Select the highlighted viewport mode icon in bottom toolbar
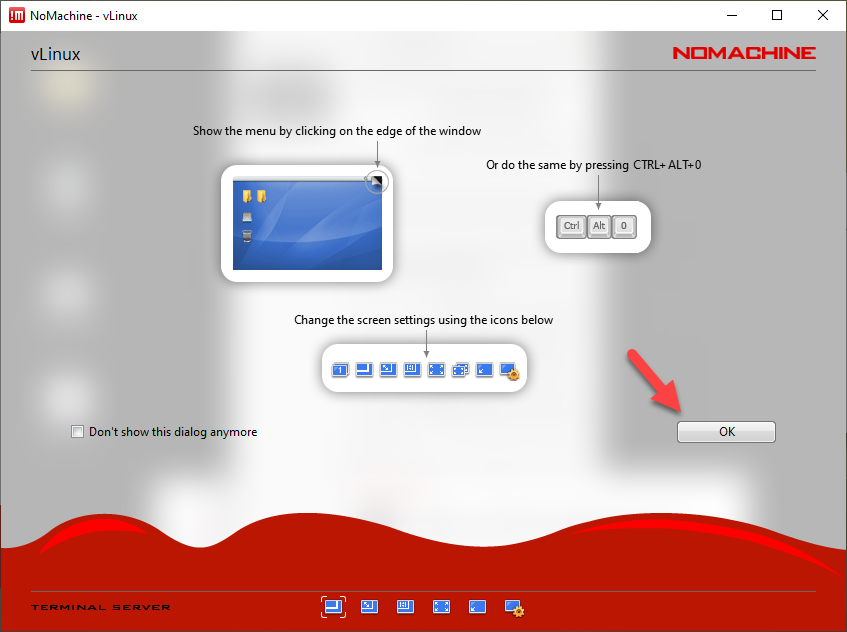This screenshot has width=847, height=632. point(333,607)
